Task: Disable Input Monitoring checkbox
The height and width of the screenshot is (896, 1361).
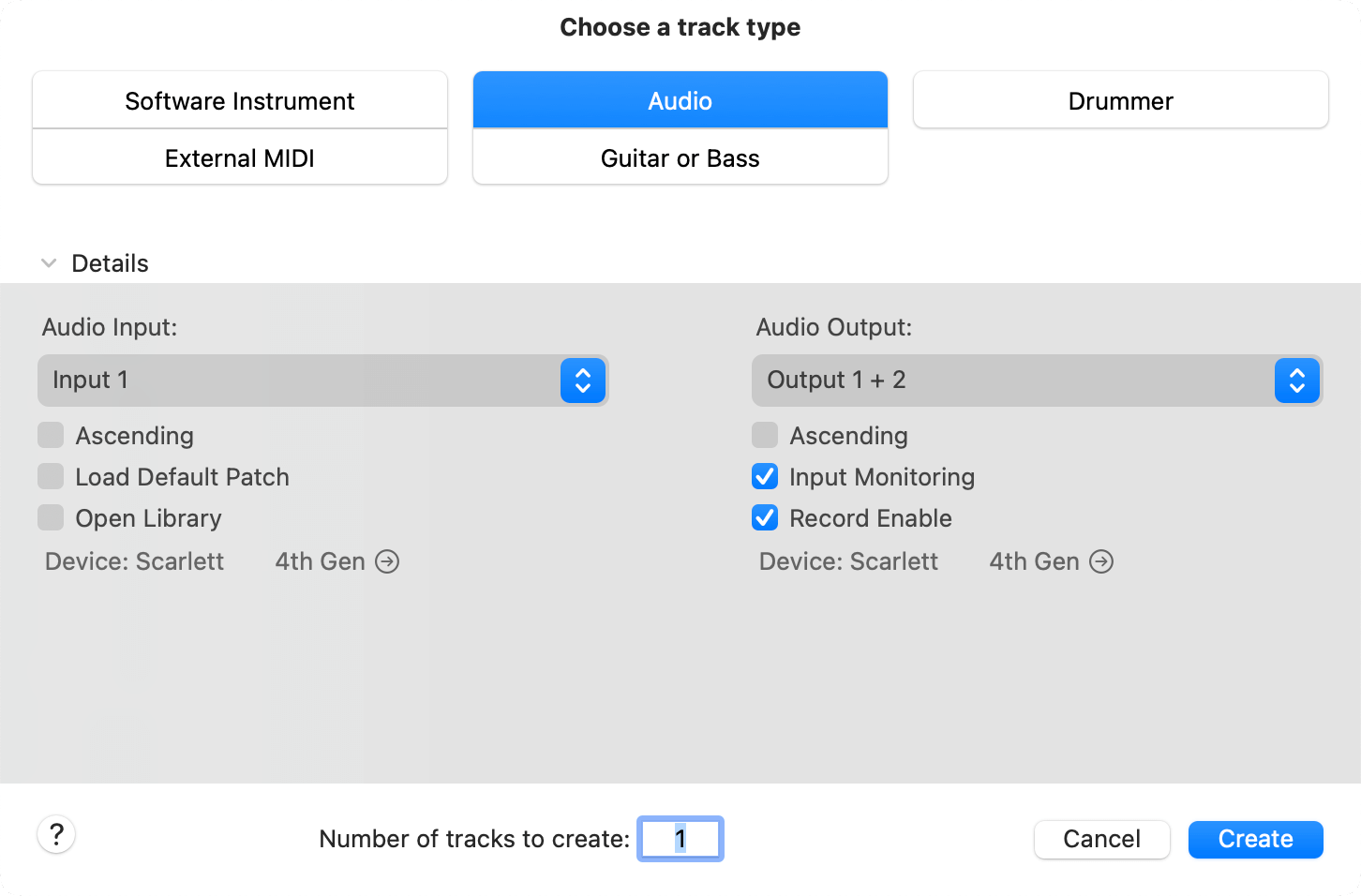Action: point(765,476)
